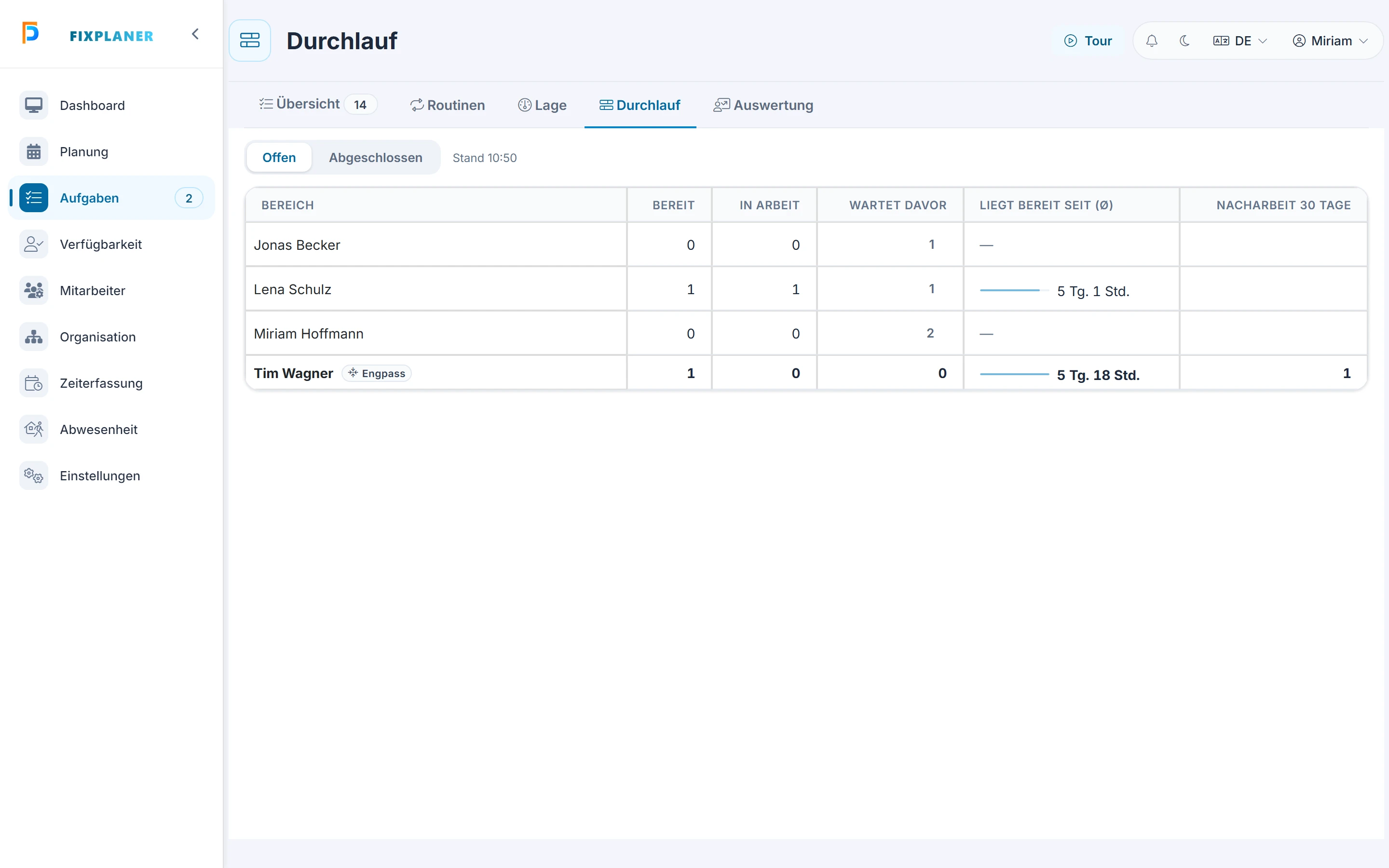Open the notifications bell
This screenshot has width=1389, height=868.
[1151, 41]
